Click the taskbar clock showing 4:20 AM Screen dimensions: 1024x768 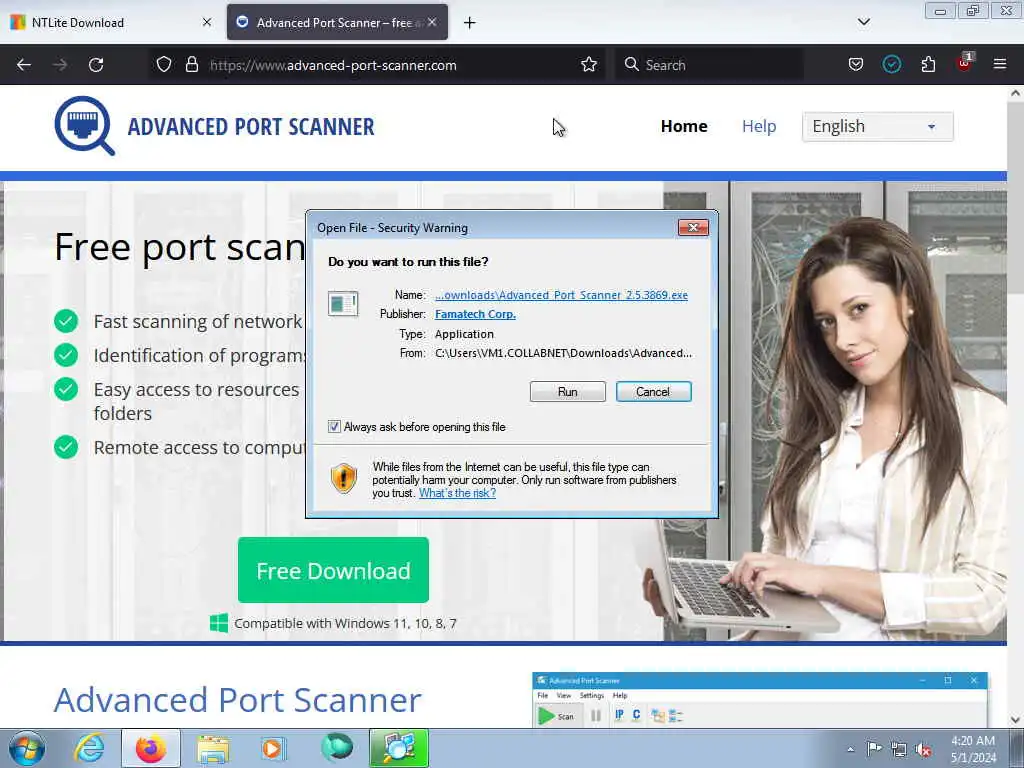(973, 749)
